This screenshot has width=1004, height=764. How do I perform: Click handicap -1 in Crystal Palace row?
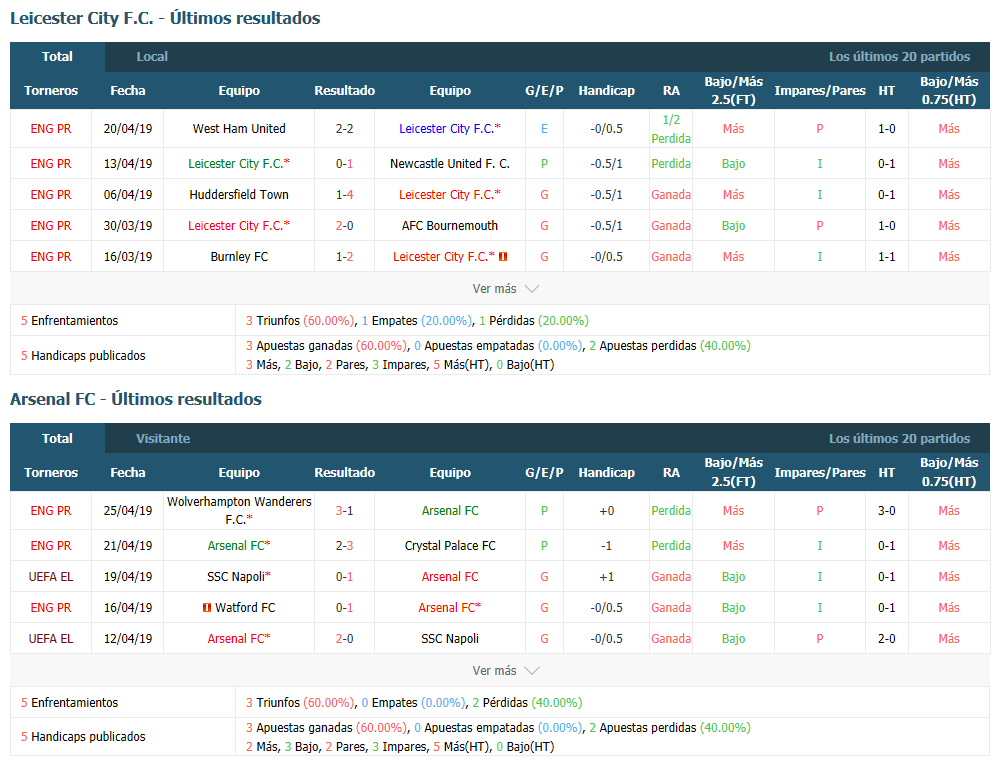tap(606, 546)
